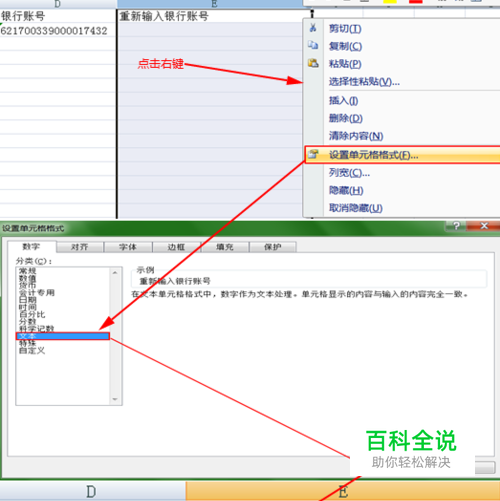Viewport: 500px width, 501px height.
Task: Click the category list scroll-down arrow
Action: [x=115, y=399]
